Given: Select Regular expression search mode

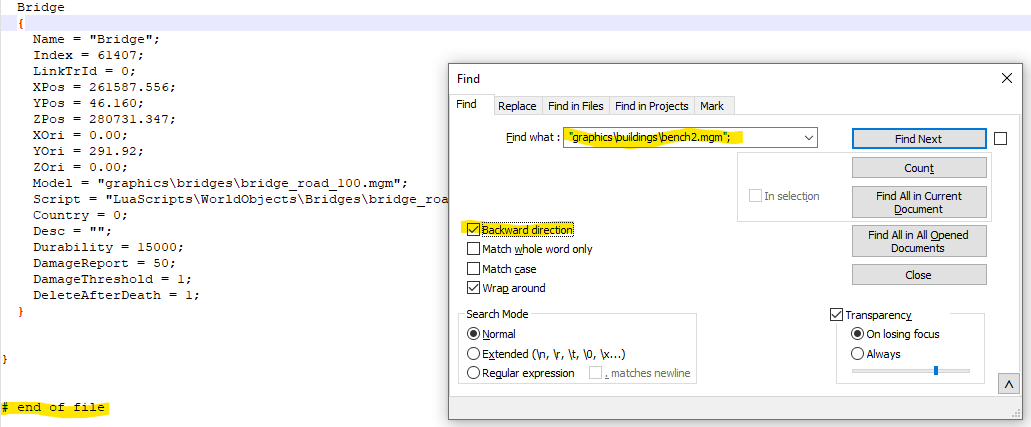Looking at the screenshot, I should pyautogui.click(x=473, y=372).
